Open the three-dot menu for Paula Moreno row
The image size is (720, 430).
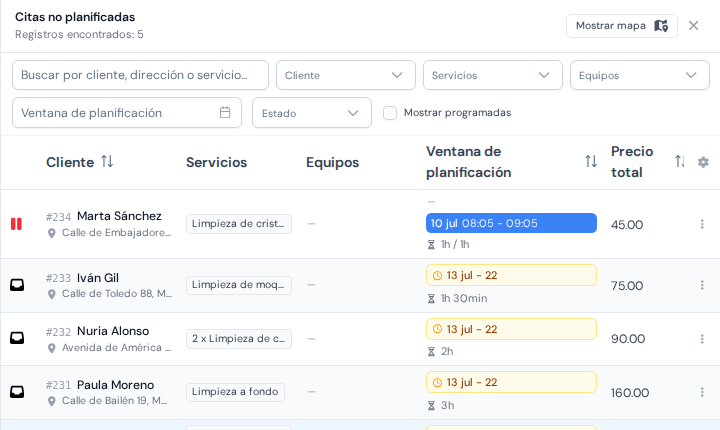click(702, 392)
